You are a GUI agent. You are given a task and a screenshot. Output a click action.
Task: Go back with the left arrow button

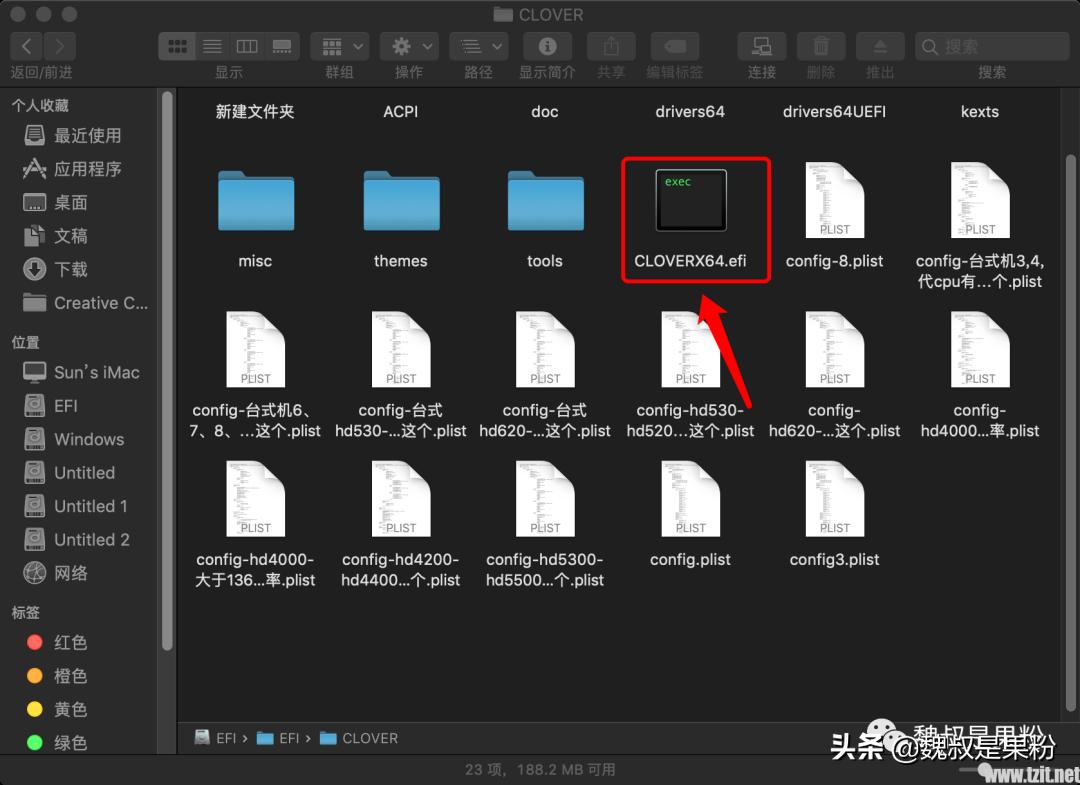point(26,46)
